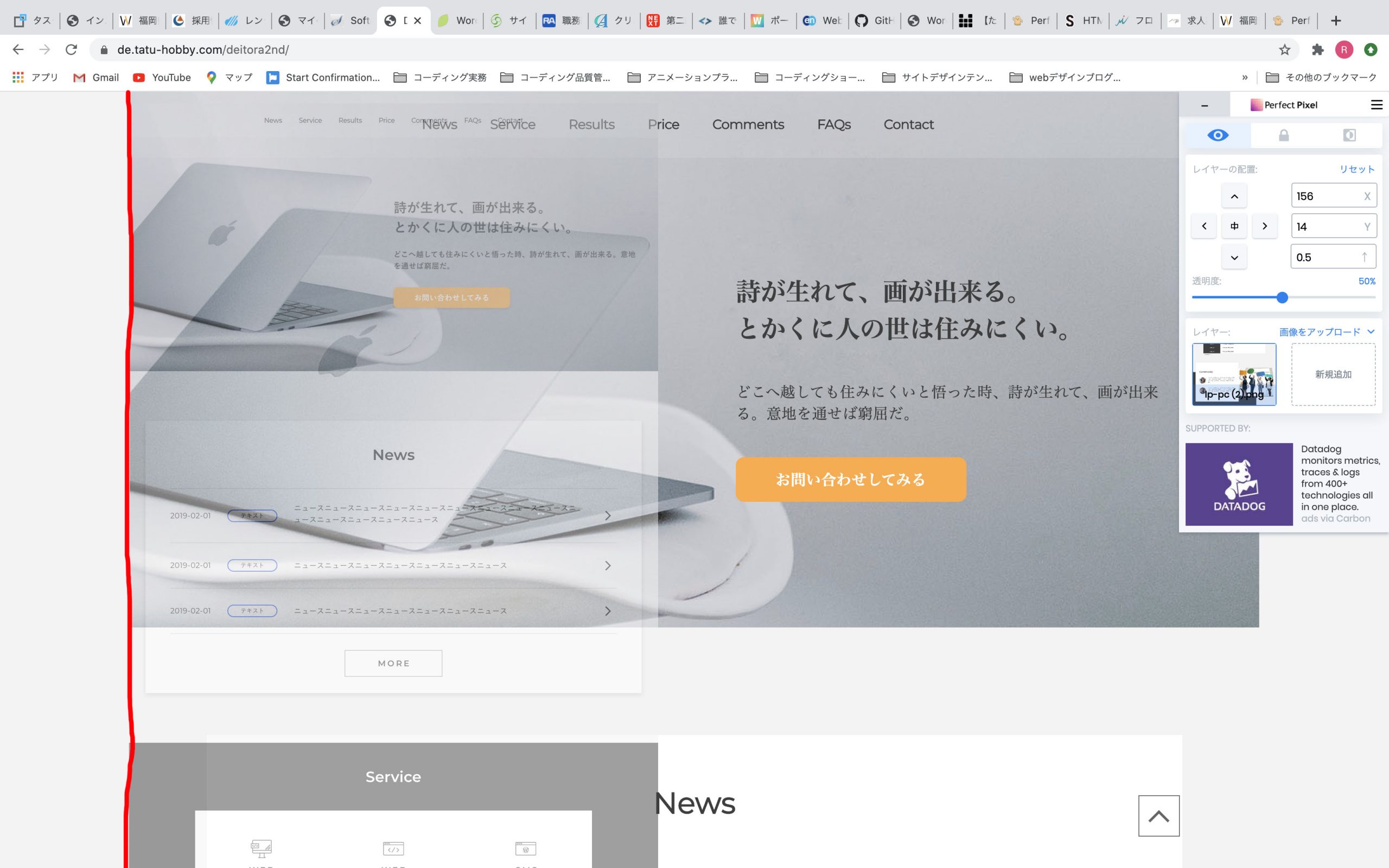The width and height of the screenshot is (1389, 868).
Task: Open その他のブックマーク folder
Action: [1321, 78]
